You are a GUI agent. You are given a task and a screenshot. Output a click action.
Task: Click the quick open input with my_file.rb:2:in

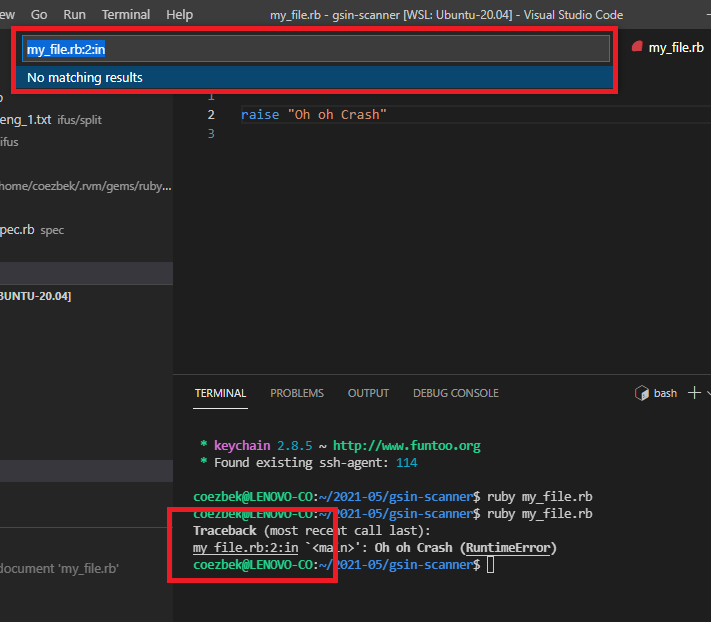[316, 49]
